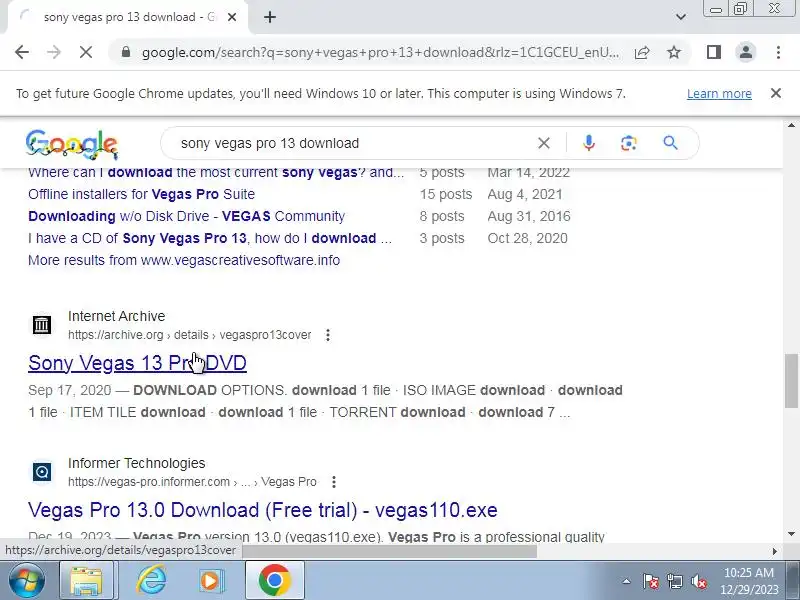This screenshot has width=800, height=600.
Task: Click Chrome icon in taskbar
Action: coord(274,581)
